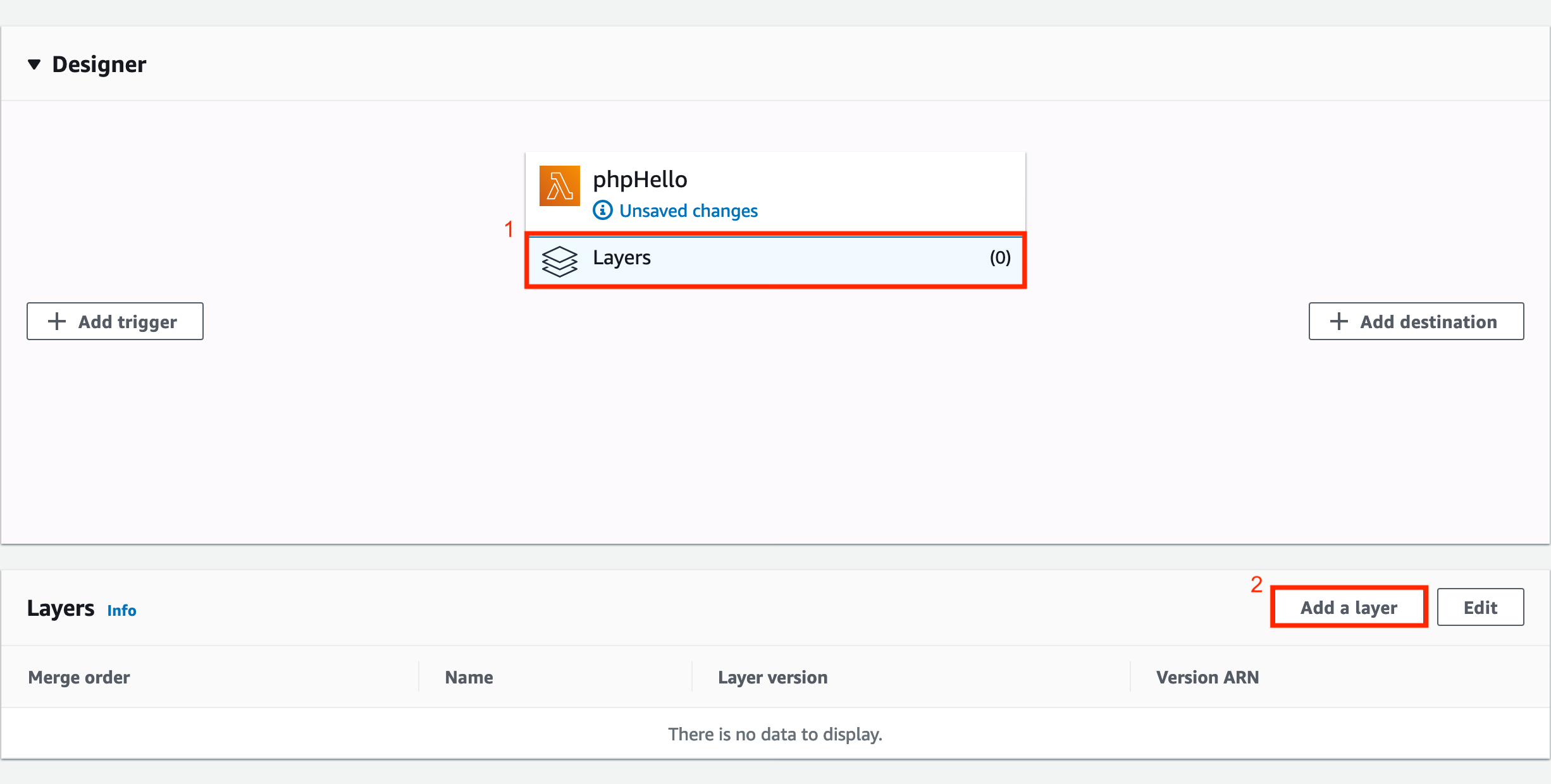Collapse the Designer section triangle
The width and height of the screenshot is (1551, 784).
tap(34, 64)
